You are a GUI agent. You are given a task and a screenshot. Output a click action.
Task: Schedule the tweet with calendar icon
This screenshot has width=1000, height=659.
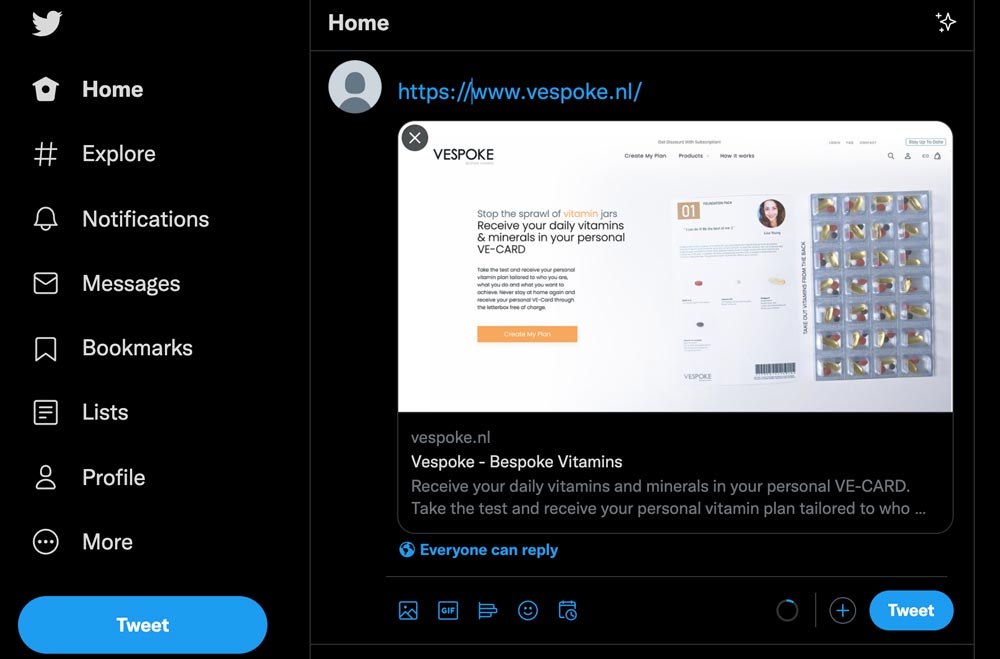[568, 611]
